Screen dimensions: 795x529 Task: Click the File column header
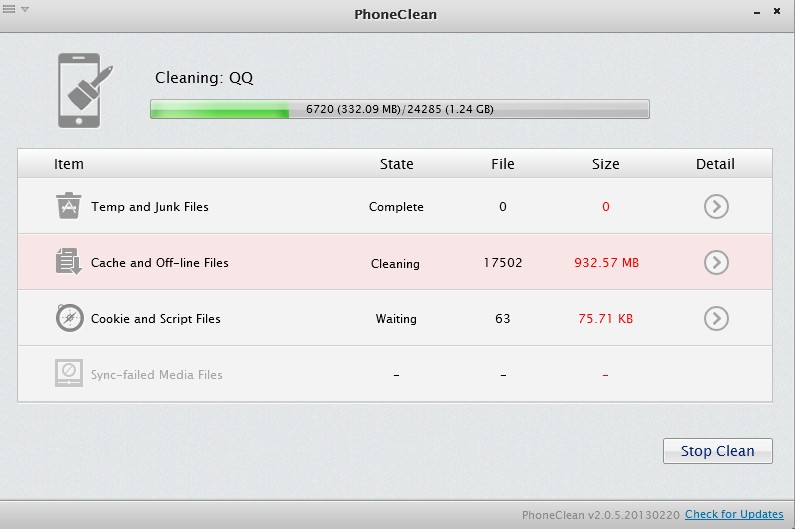502,164
